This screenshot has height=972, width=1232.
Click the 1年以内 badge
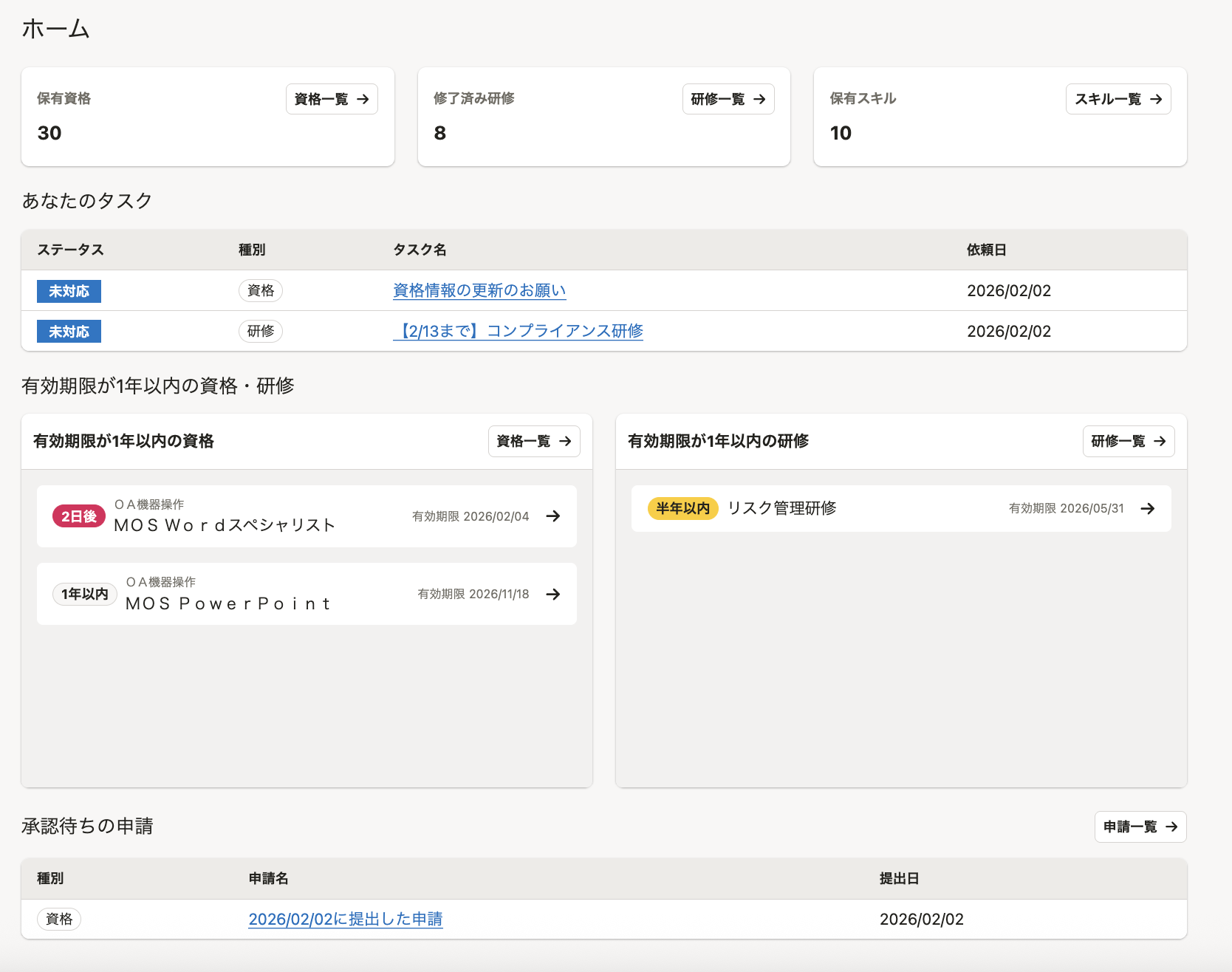[84, 594]
